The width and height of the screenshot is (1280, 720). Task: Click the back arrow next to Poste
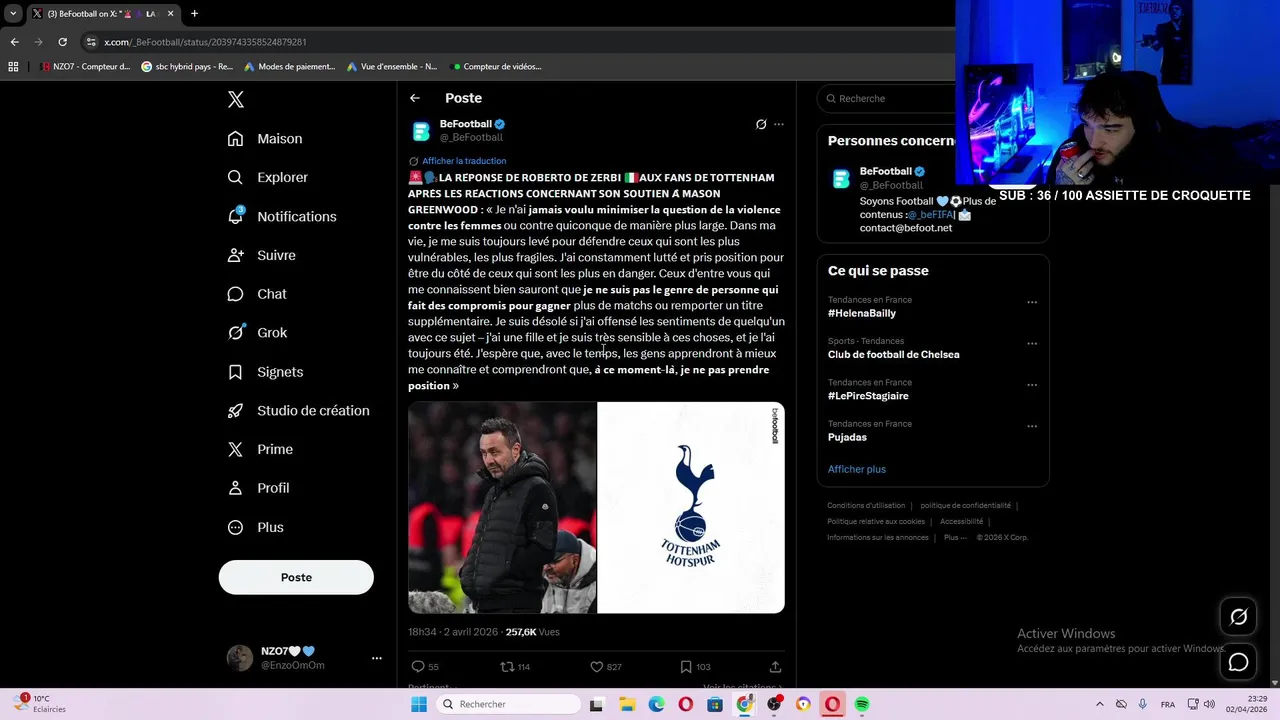(415, 98)
